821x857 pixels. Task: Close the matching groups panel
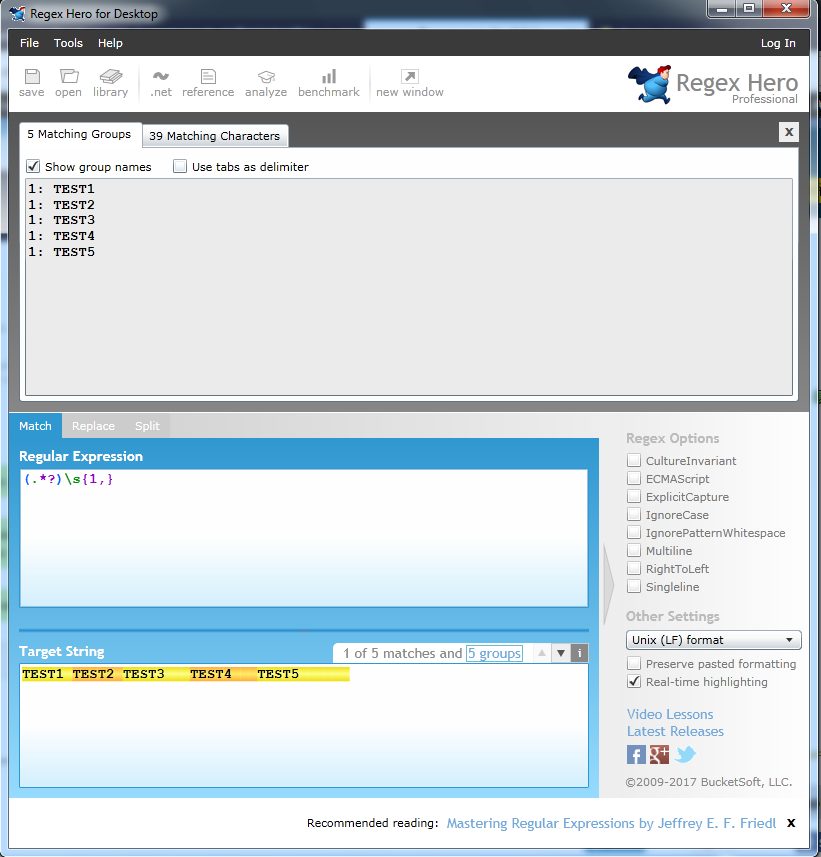(789, 132)
